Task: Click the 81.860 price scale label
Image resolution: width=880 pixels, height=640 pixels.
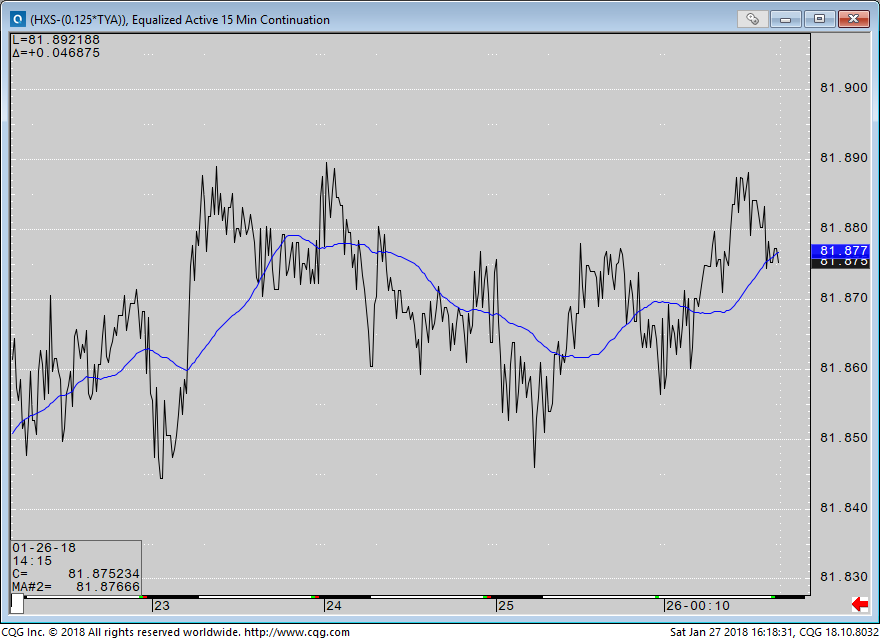Action: coord(844,368)
